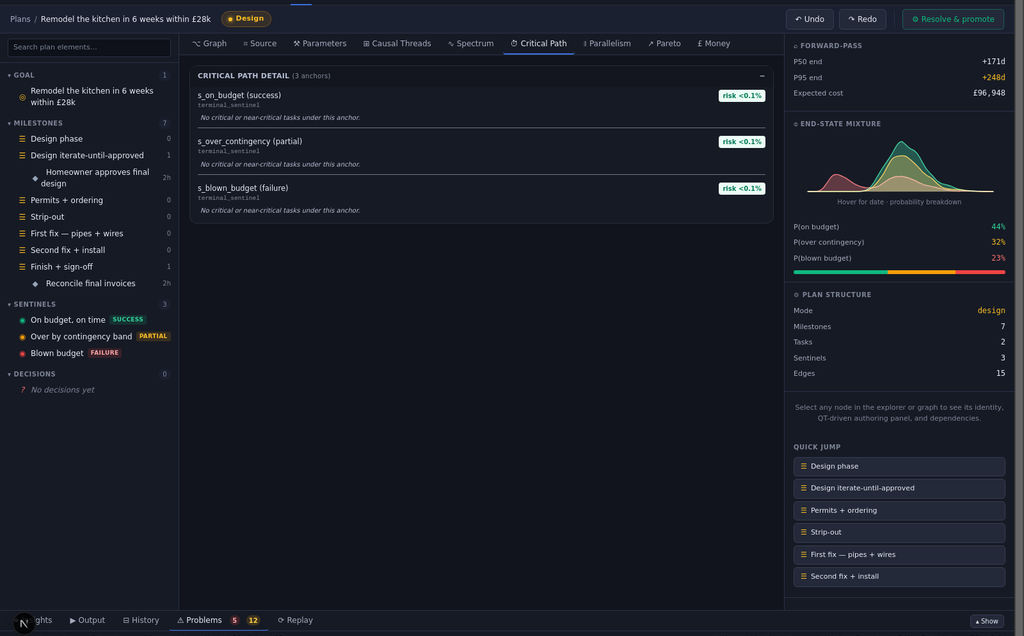The image size is (1024, 636).
Task: Select the Critical Path tab
Action: [x=538, y=44]
